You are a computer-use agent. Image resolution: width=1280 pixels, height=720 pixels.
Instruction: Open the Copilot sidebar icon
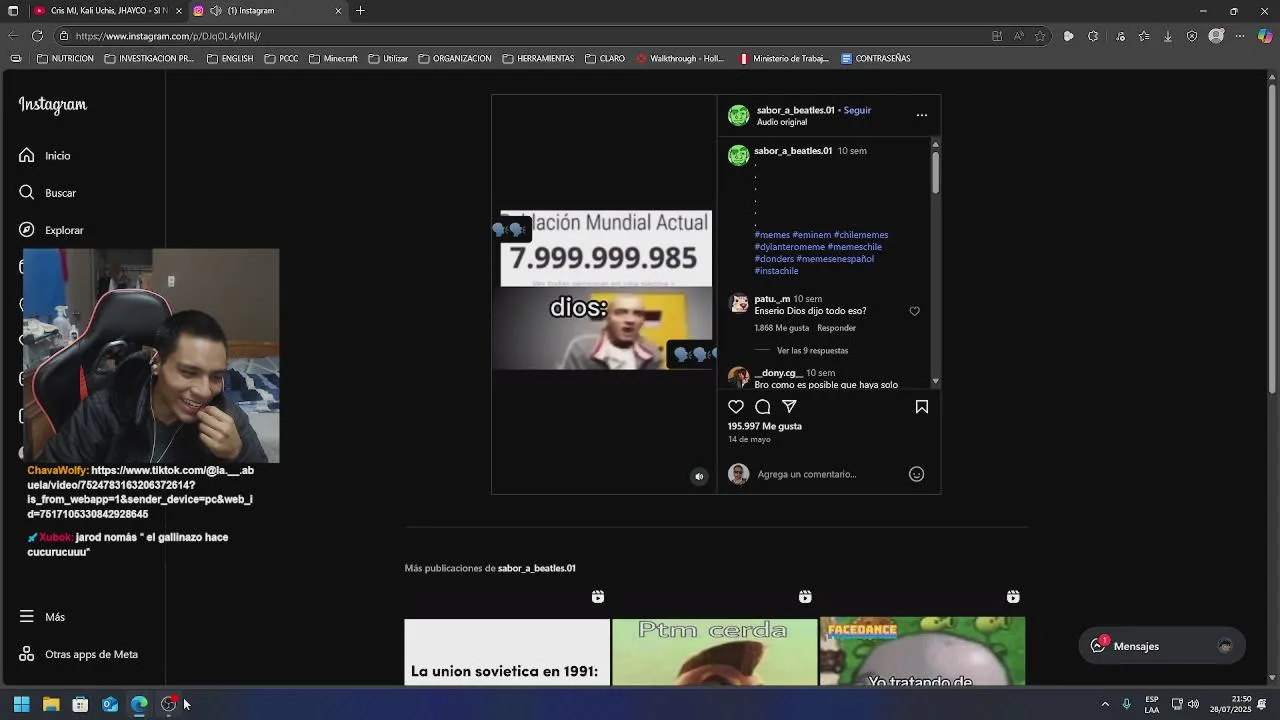pos(1265,36)
